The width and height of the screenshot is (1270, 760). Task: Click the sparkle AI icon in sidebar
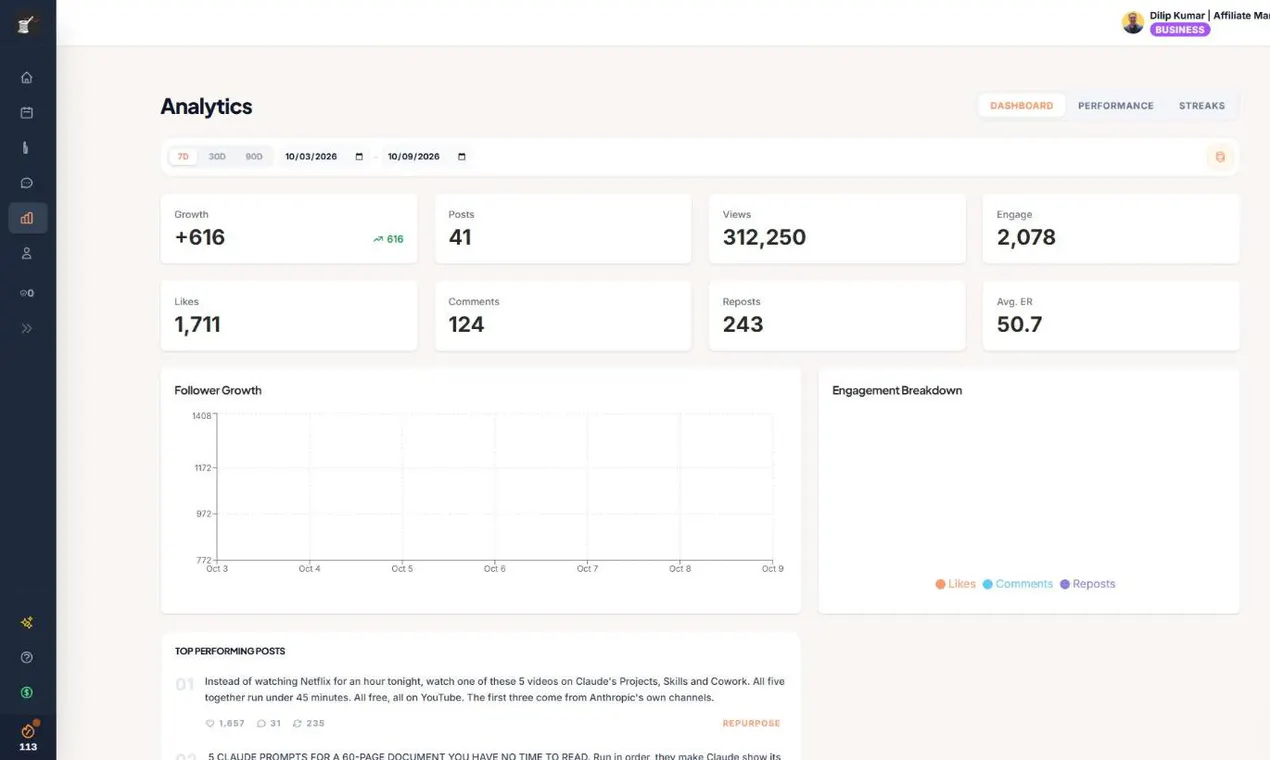point(27,622)
